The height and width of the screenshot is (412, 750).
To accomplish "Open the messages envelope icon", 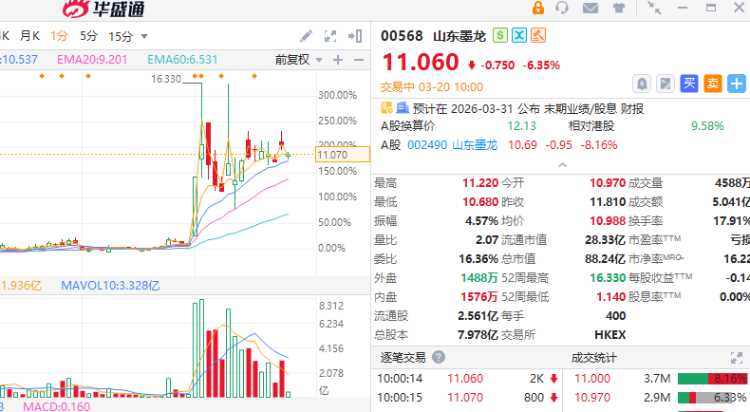I will click(591, 8).
